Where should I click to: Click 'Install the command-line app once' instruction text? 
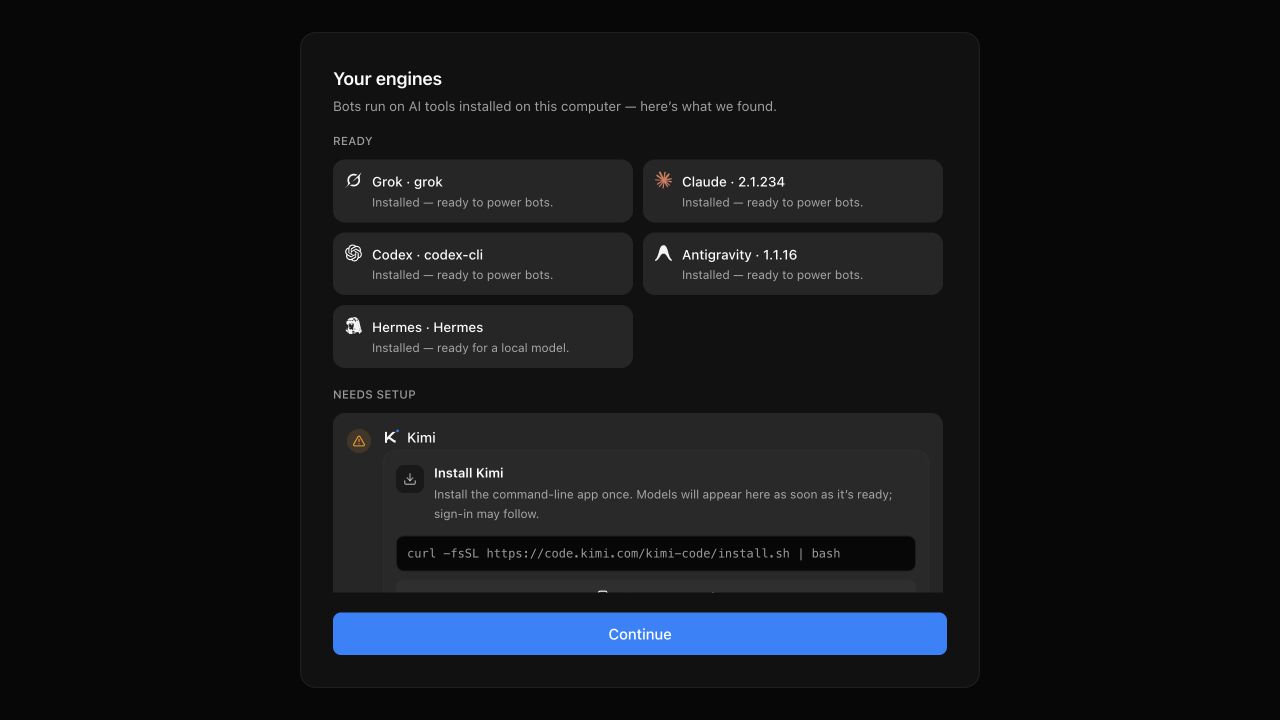click(663, 504)
